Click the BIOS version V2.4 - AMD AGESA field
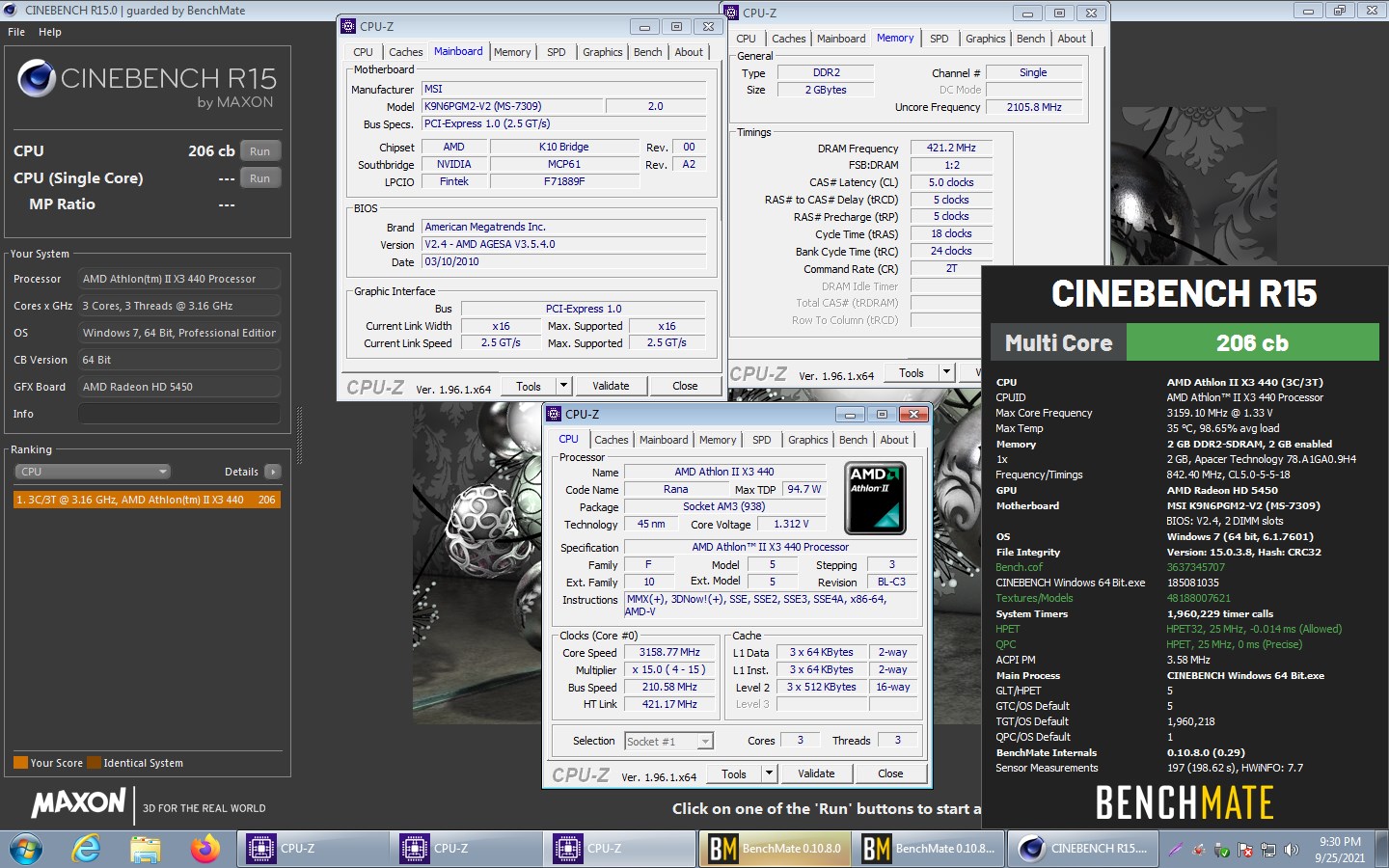 (x=563, y=244)
